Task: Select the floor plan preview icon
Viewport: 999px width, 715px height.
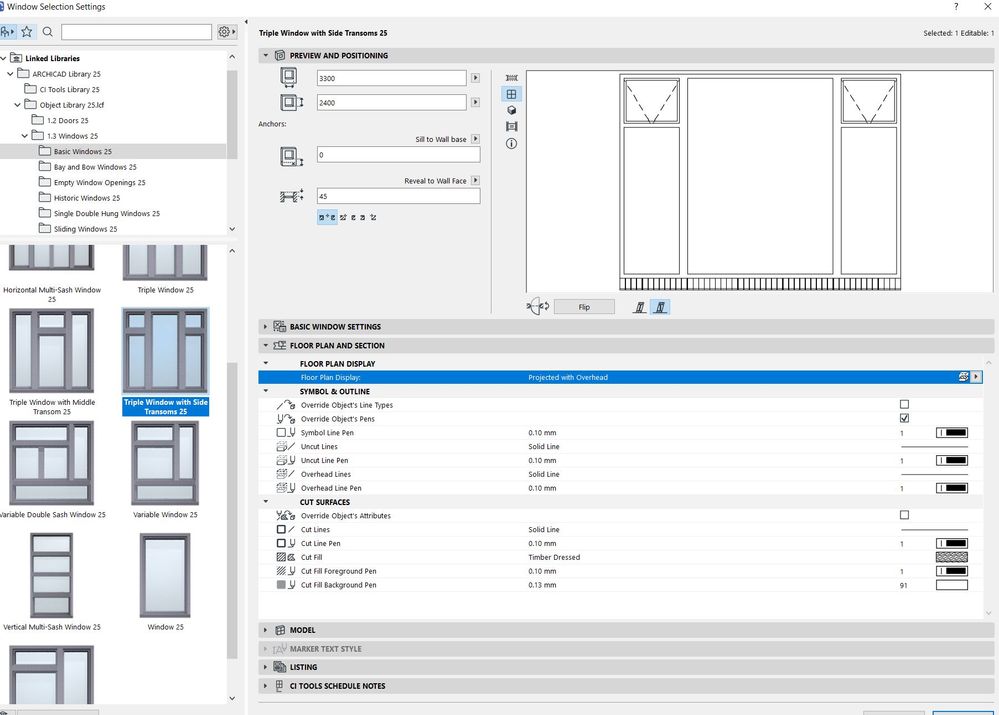Action: 512,78
